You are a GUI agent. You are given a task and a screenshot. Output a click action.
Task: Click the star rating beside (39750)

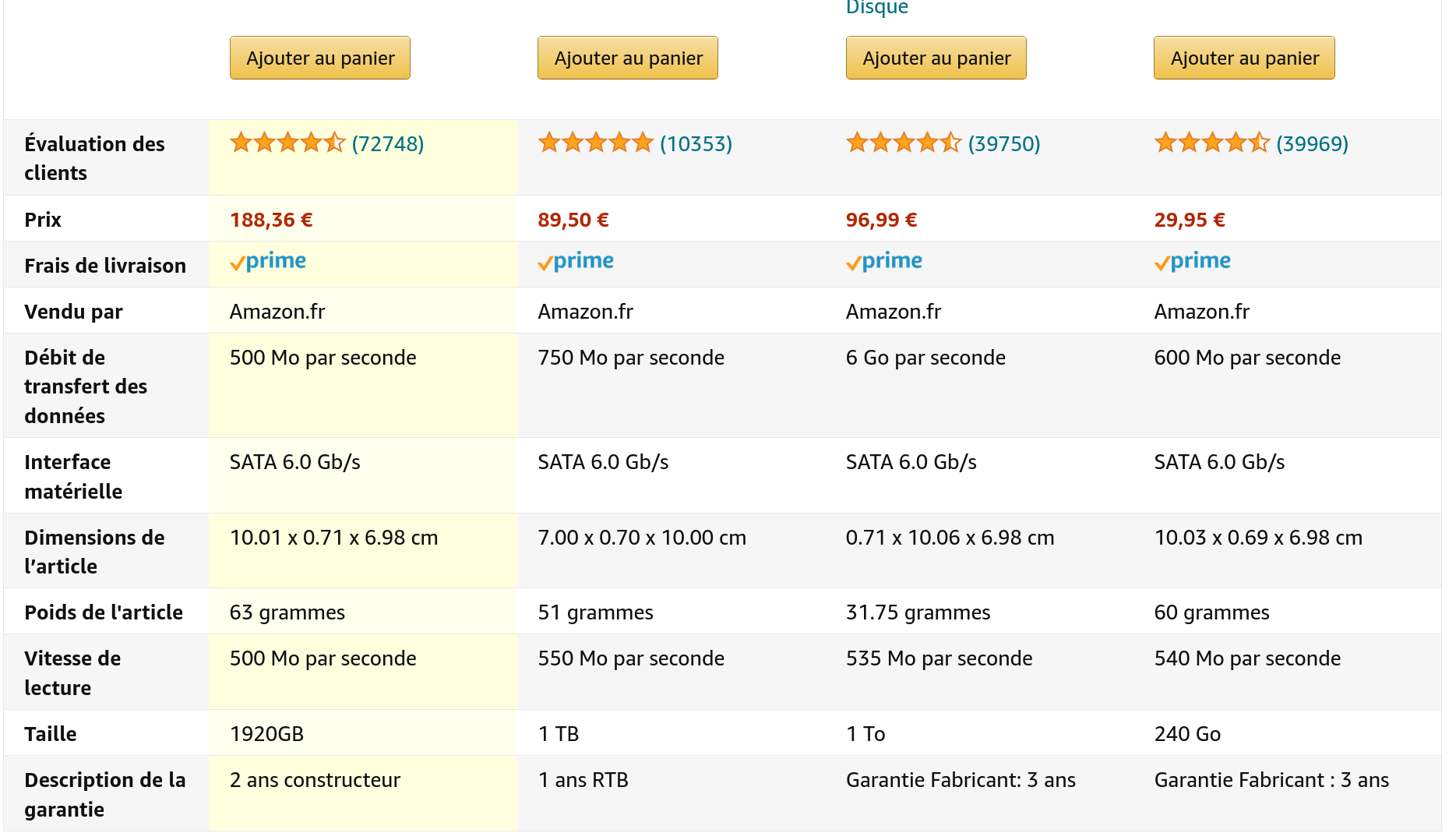click(x=903, y=143)
